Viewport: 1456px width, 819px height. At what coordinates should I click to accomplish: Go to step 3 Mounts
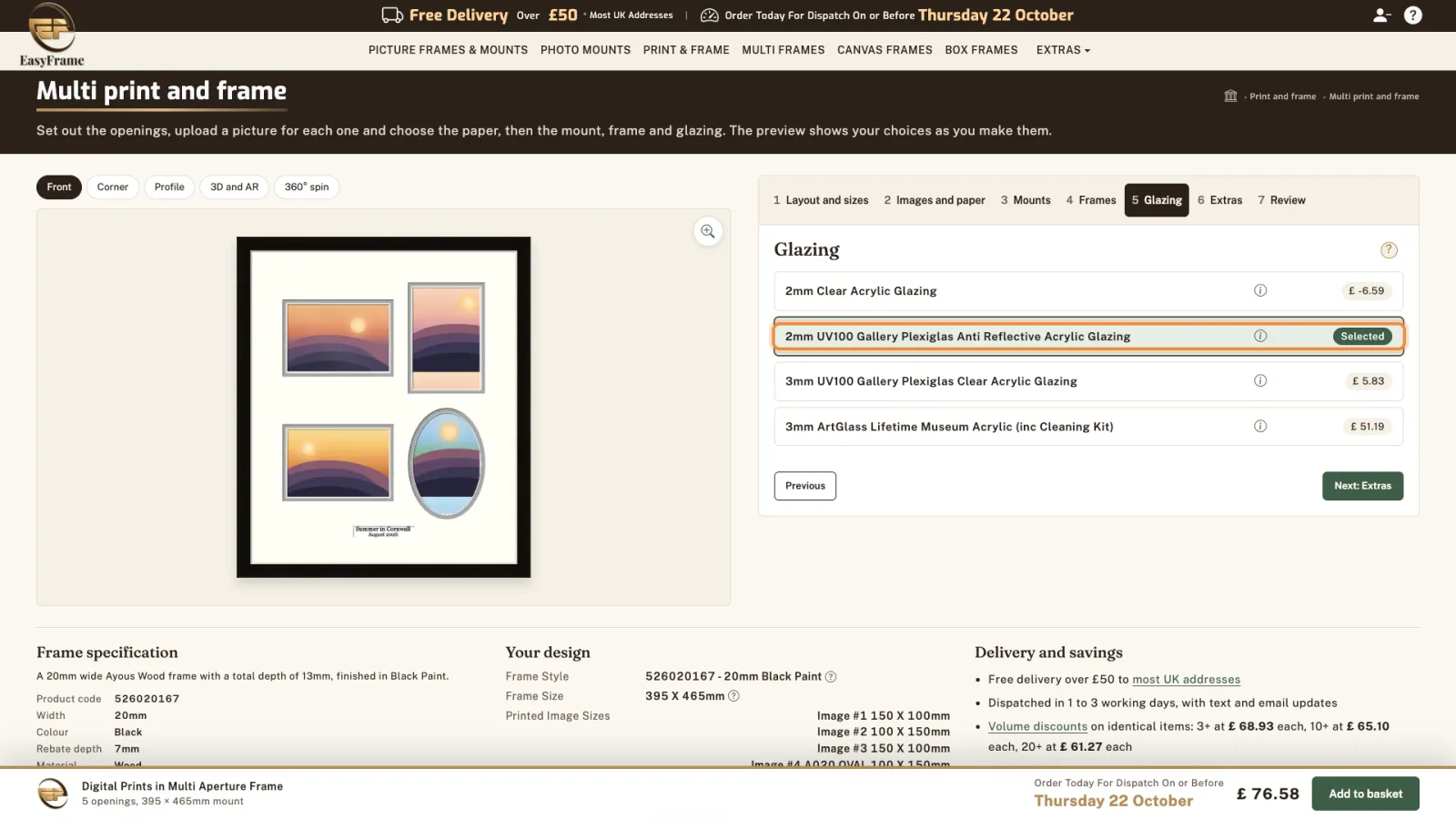pos(1026,200)
